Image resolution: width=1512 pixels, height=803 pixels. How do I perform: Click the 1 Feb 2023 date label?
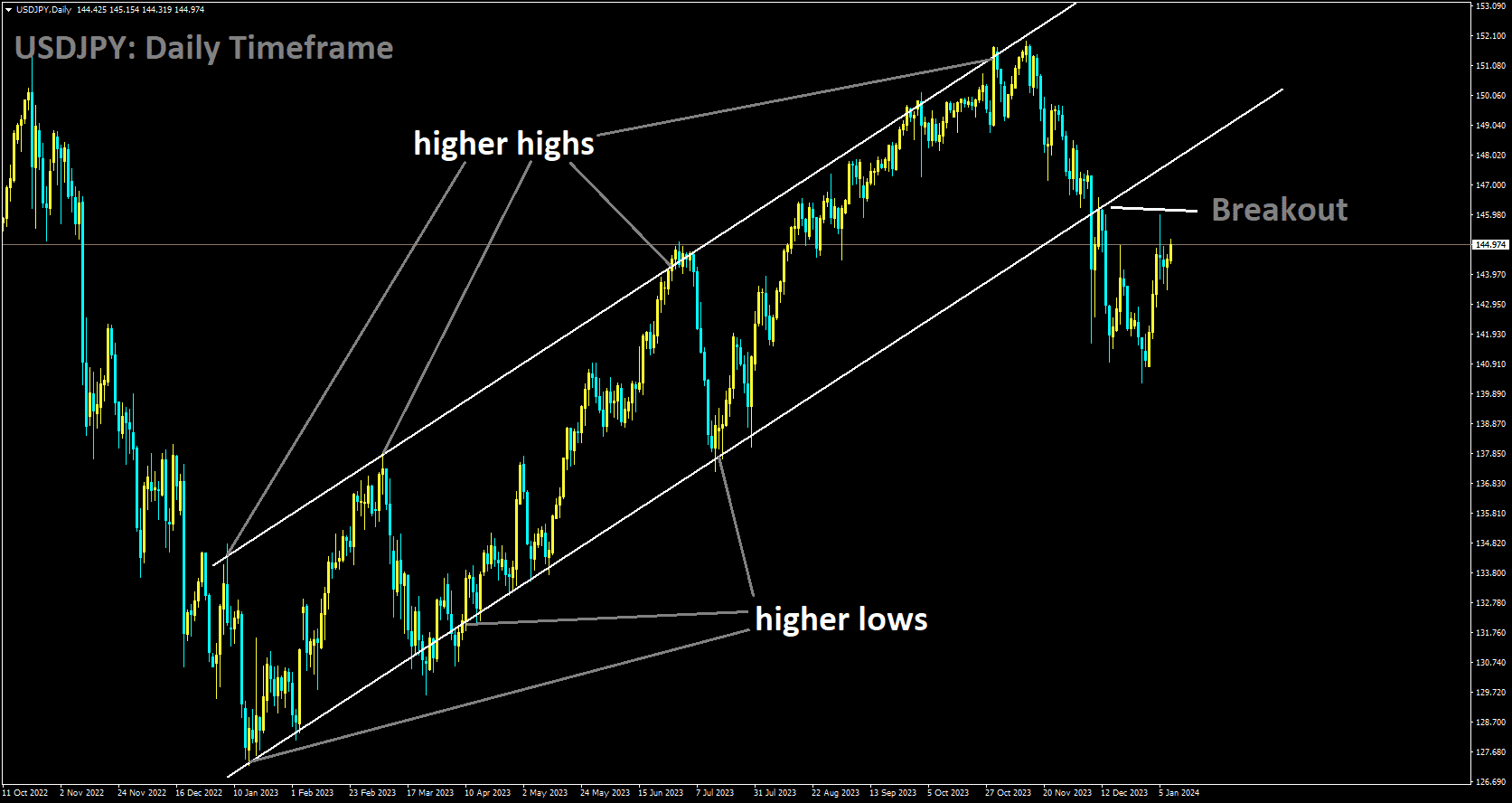click(x=313, y=793)
